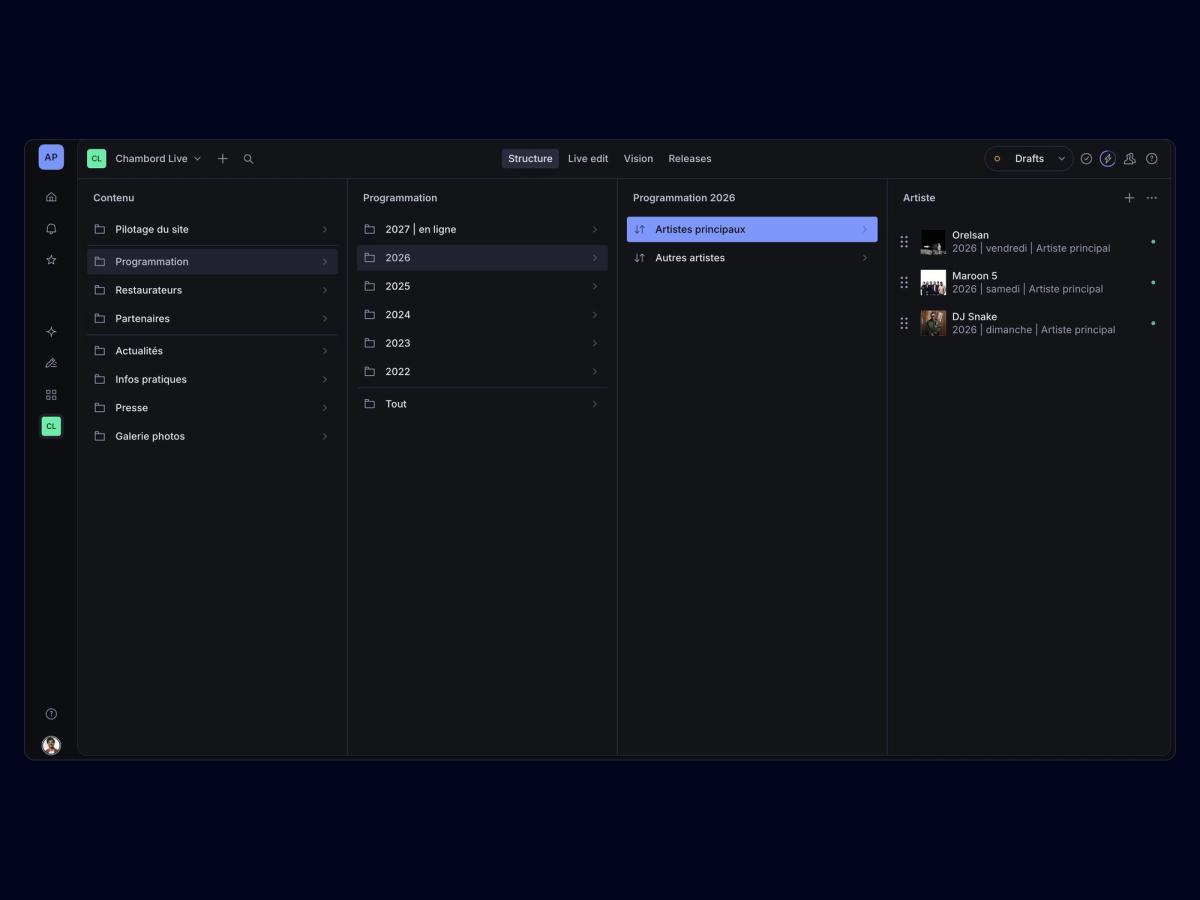Click the drag handle beside Orelsan

[904, 242]
